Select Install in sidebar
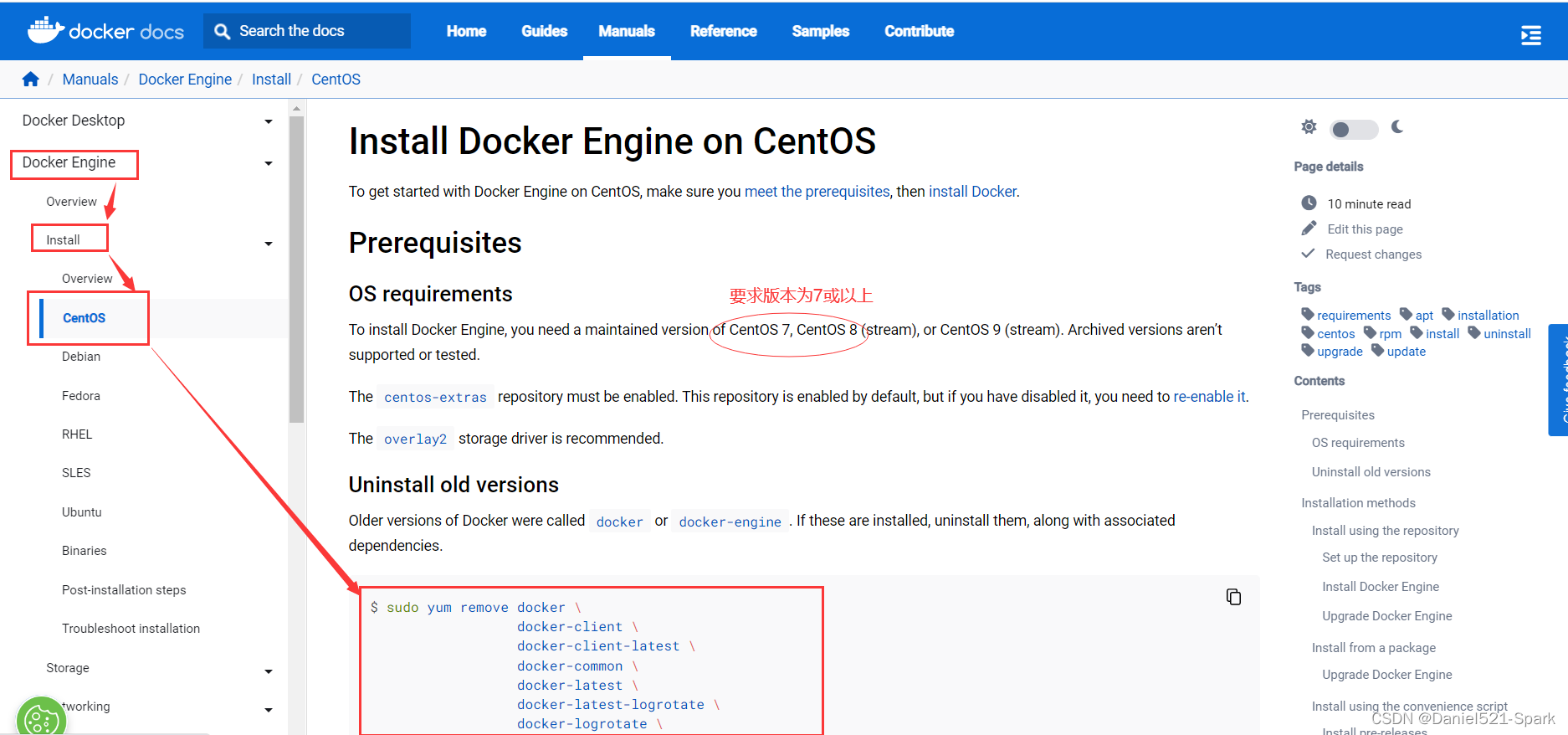This screenshot has height=735, width=1568. click(63, 240)
